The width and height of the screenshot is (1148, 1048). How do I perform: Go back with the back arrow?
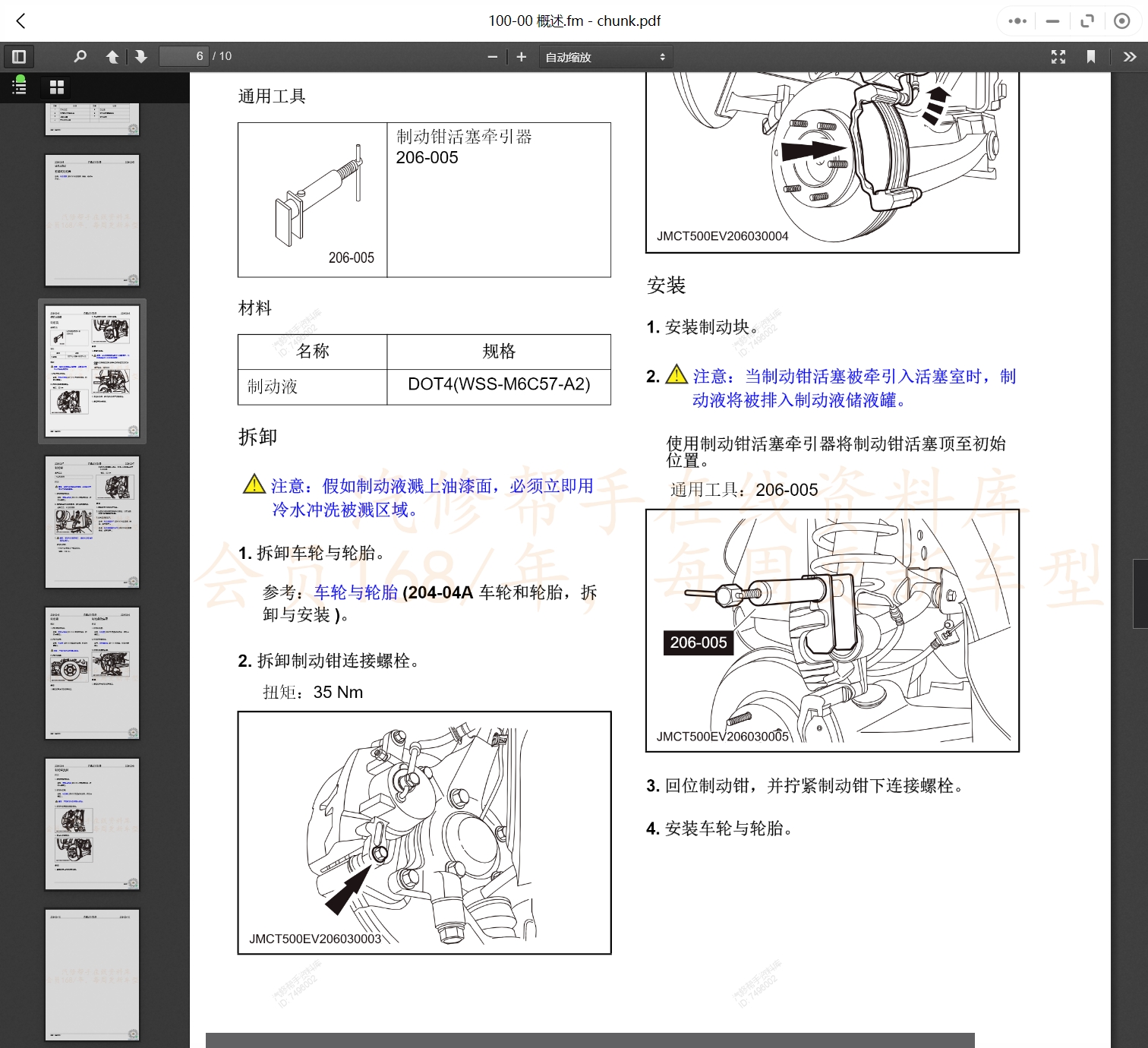point(20,21)
